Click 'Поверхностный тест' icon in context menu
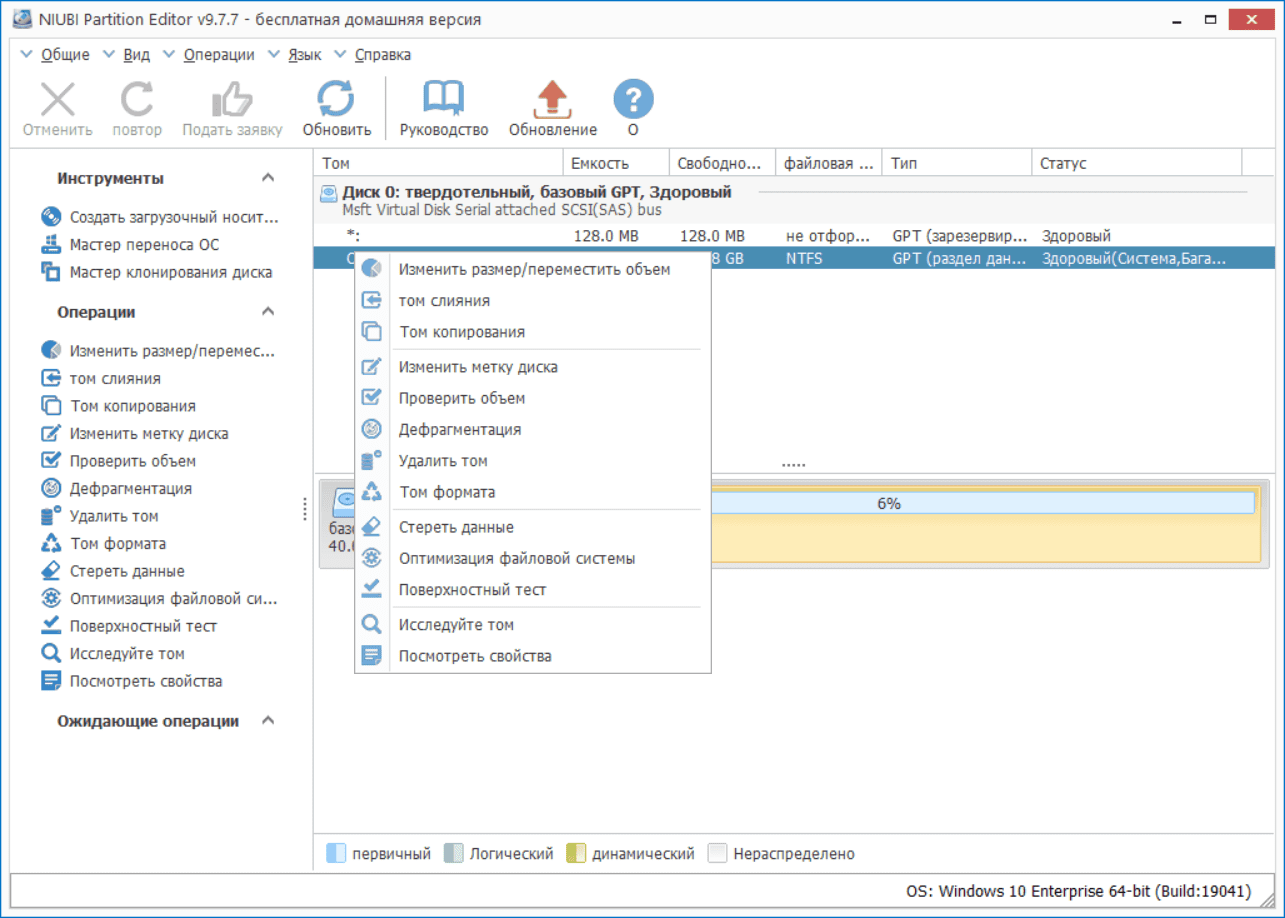Image resolution: width=1285 pixels, height=918 pixels. [x=371, y=589]
